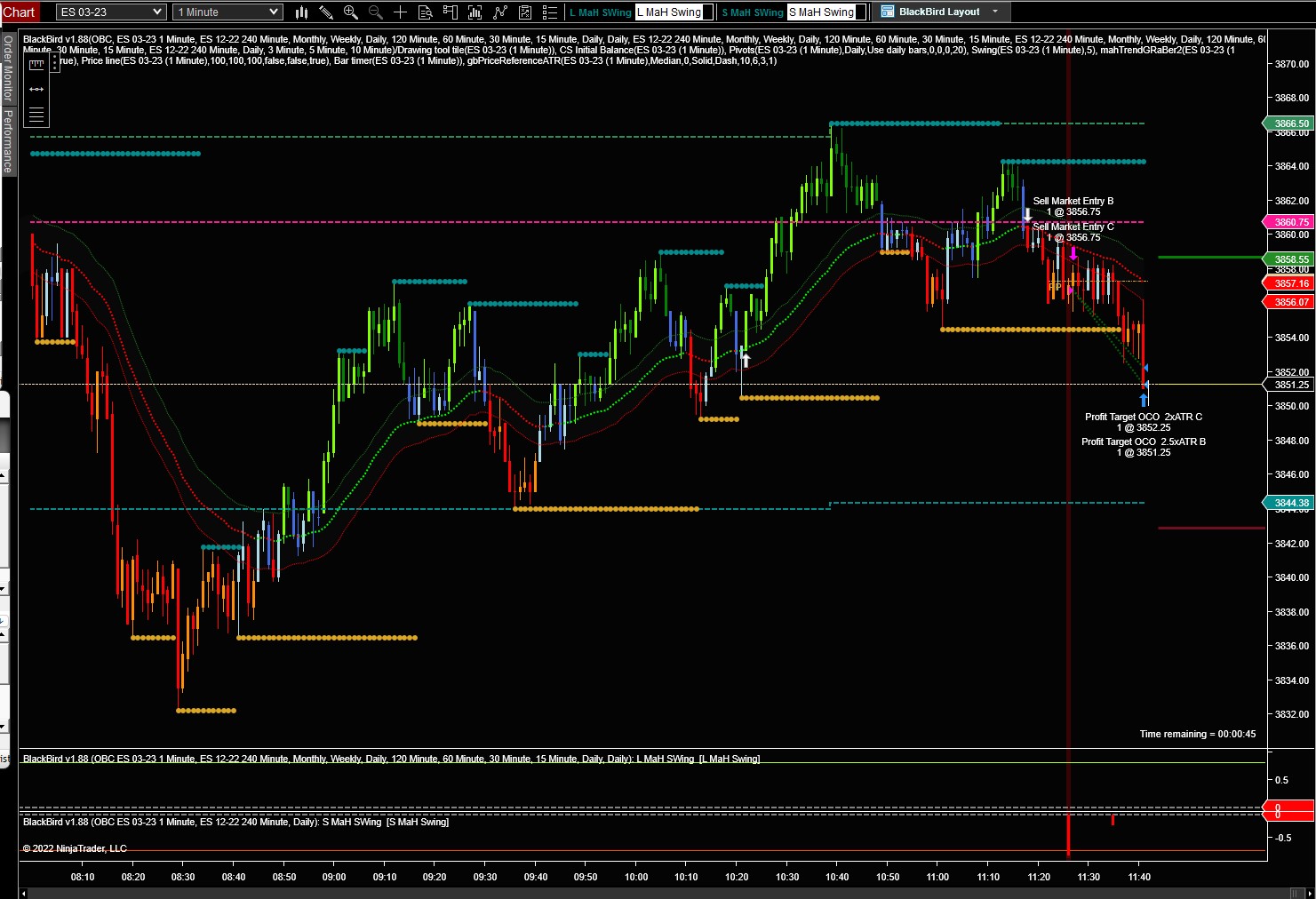
Task: Click the 3844.38 teal price marker
Action: (1288, 503)
